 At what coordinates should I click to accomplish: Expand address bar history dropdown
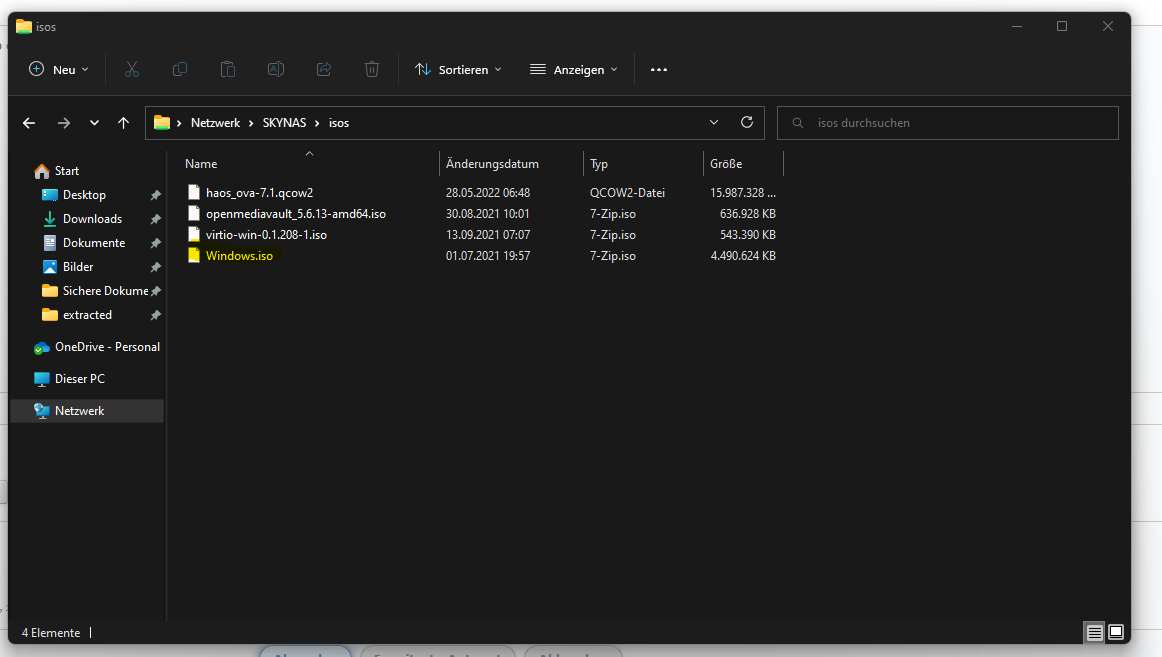[x=714, y=122]
